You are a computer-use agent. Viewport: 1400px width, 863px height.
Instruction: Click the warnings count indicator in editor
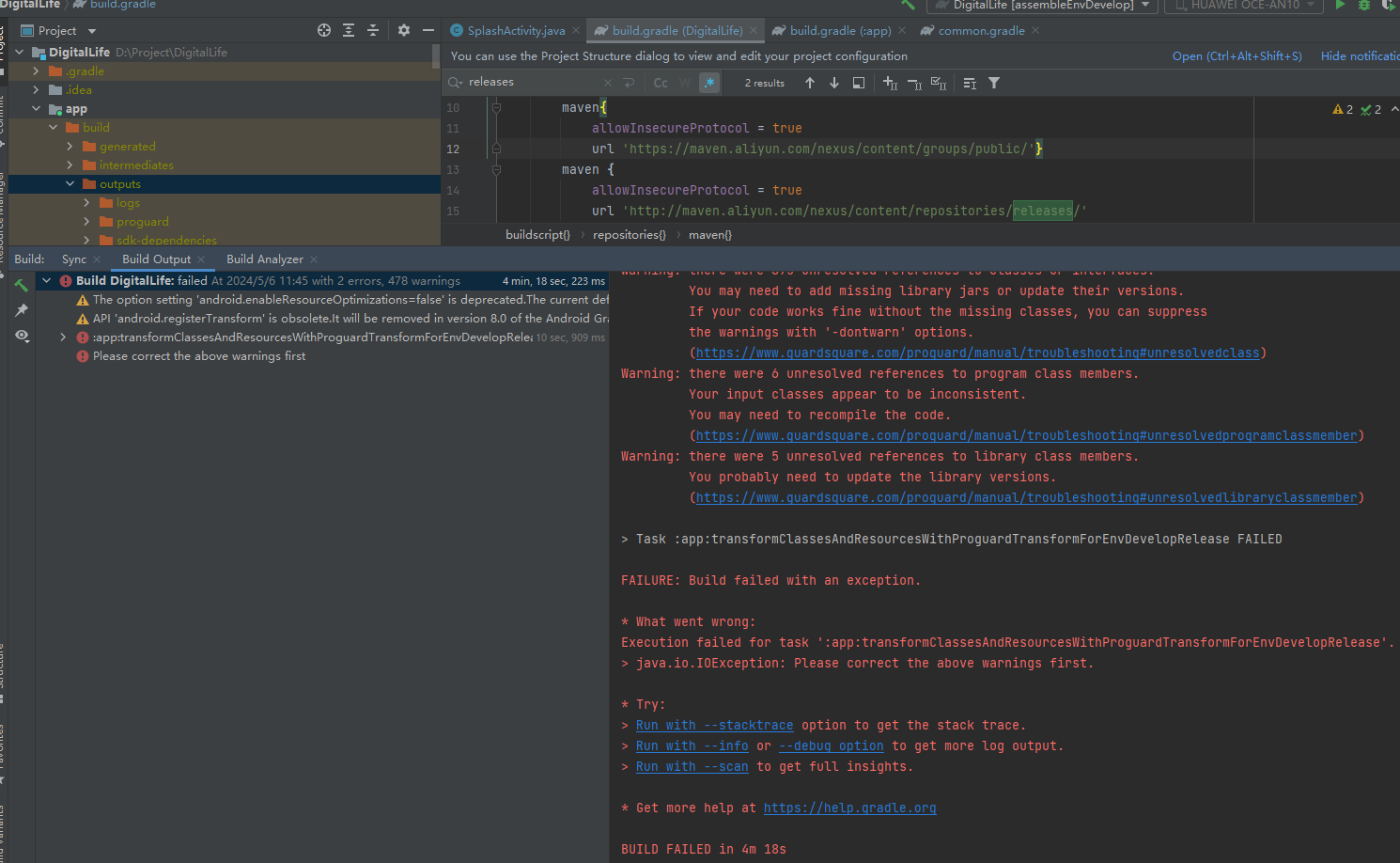(x=1343, y=109)
